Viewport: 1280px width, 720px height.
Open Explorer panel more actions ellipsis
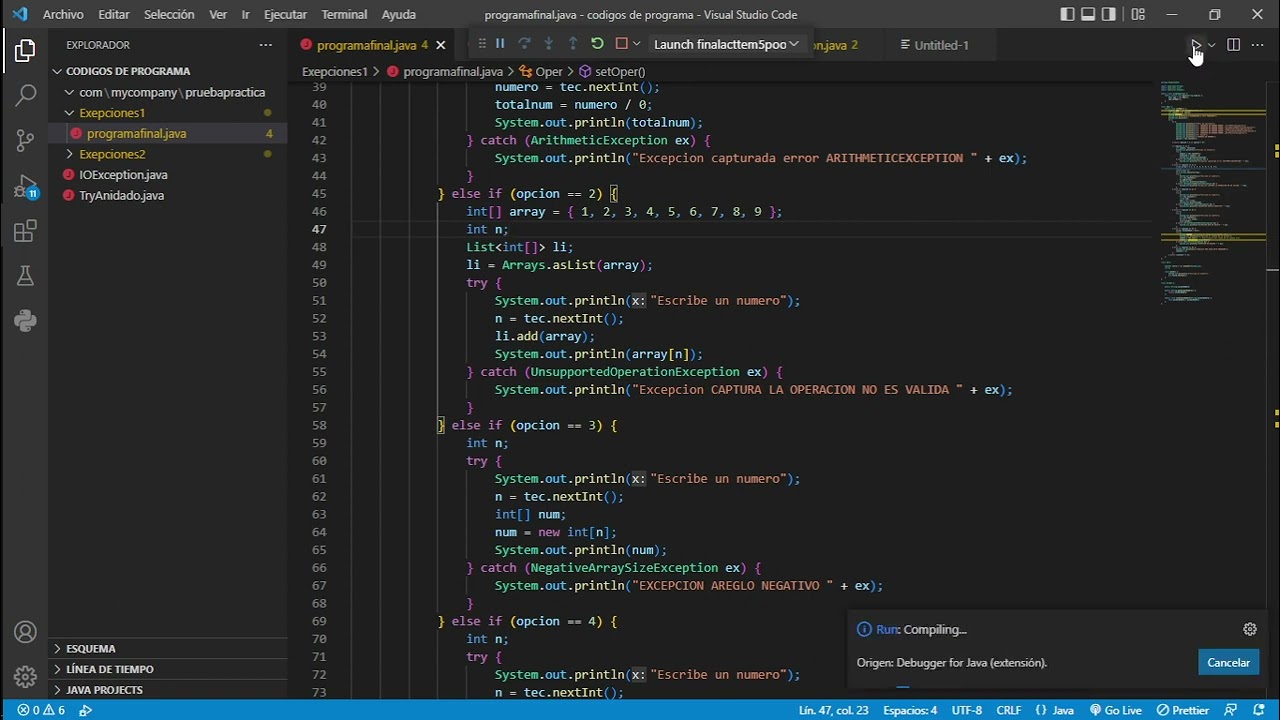click(265, 45)
